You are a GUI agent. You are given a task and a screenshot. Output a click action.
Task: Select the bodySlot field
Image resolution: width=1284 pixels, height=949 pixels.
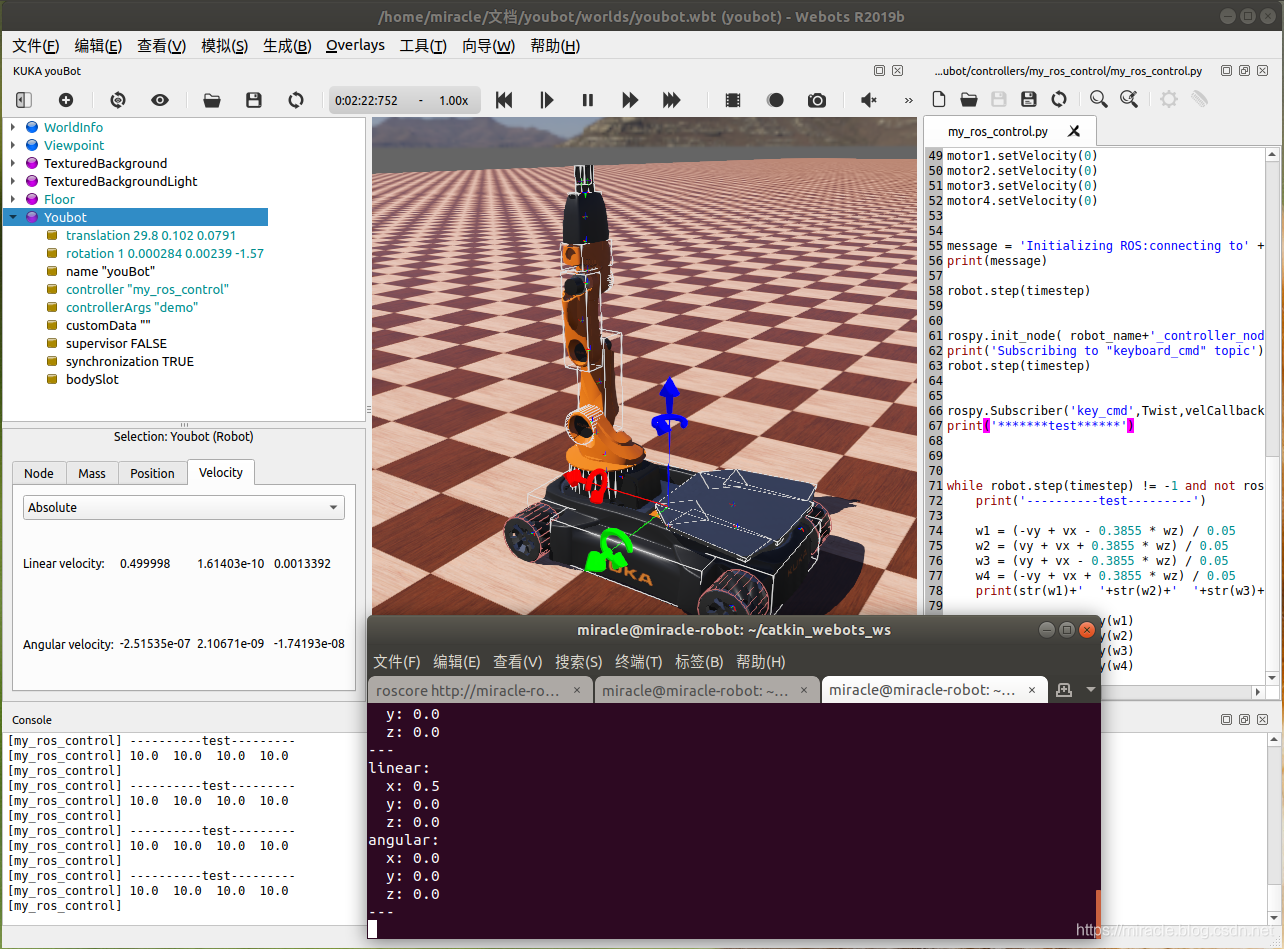point(92,379)
